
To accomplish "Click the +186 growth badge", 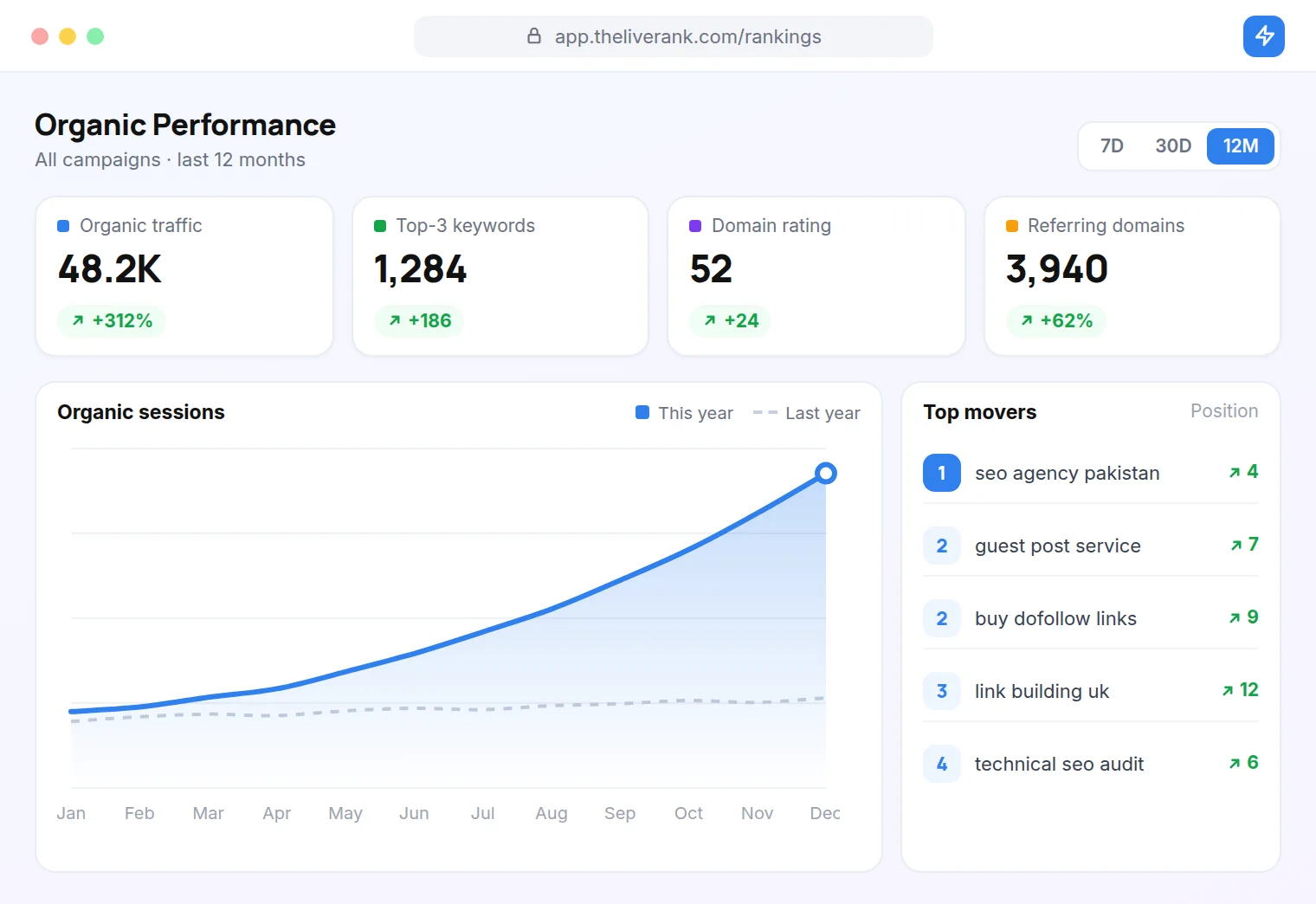I will coord(420,320).
